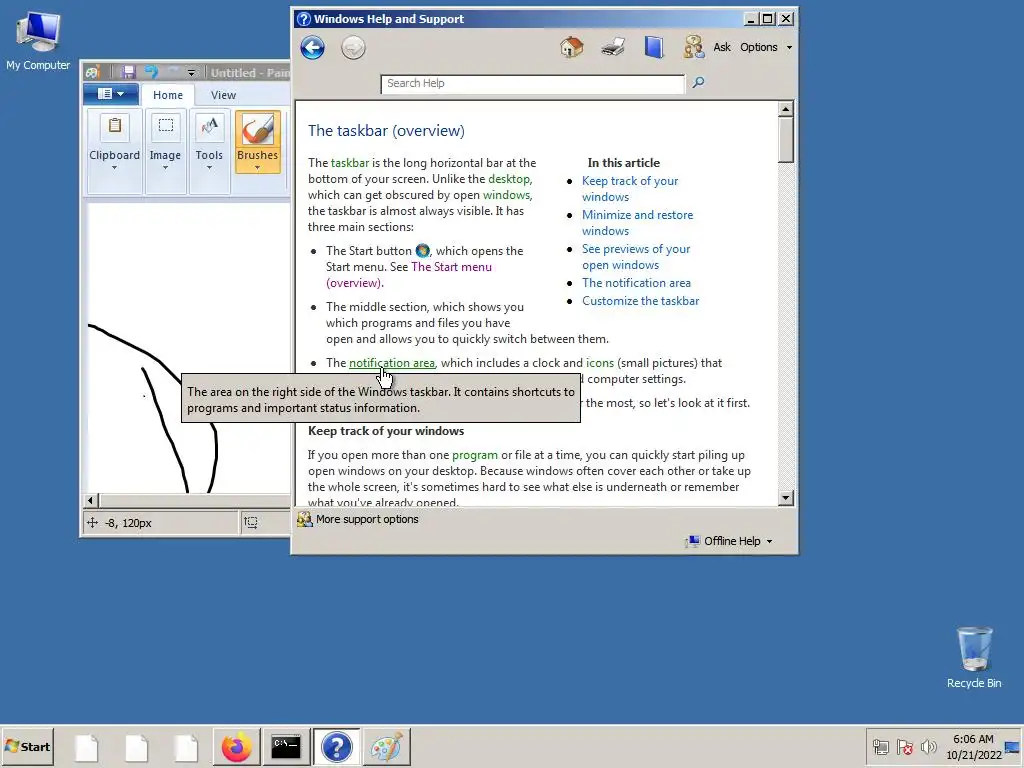The image size is (1024, 768).
Task: Open the green 'program' glossary term
Action: pos(475,455)
